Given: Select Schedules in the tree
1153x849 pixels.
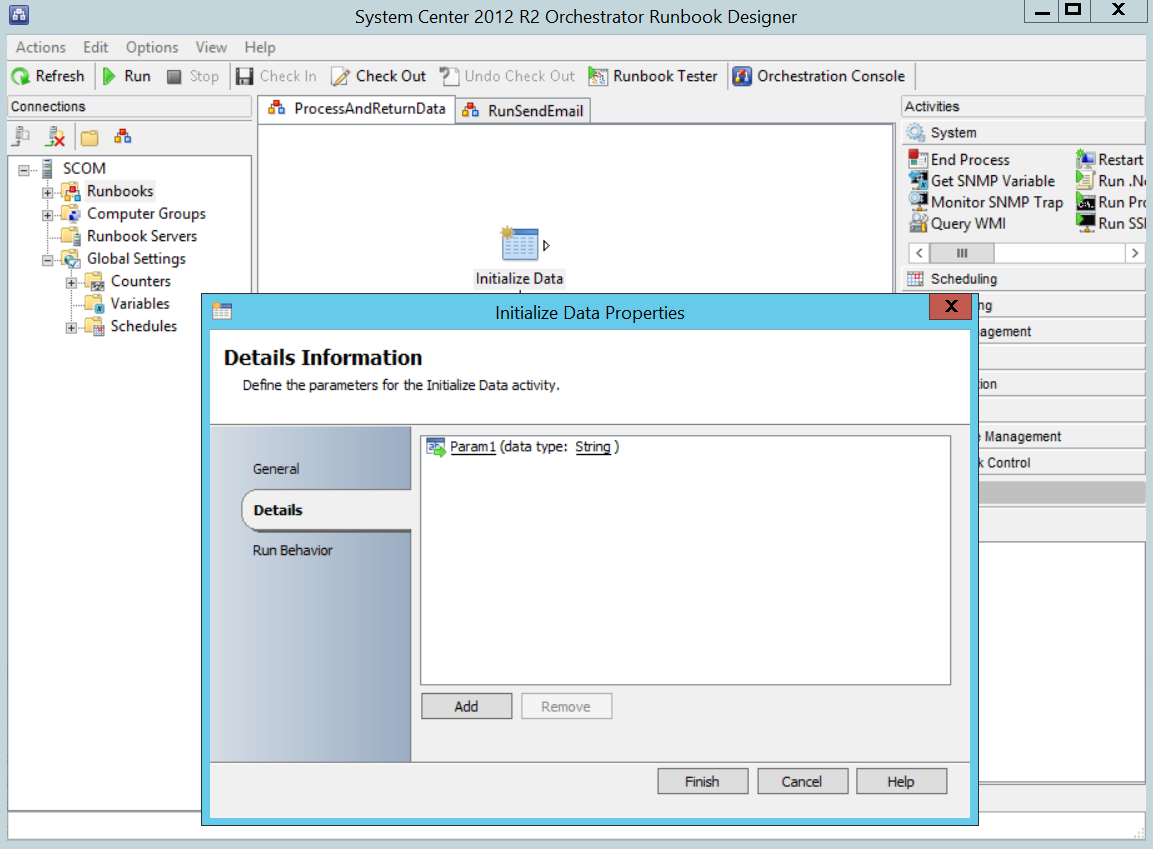Looking at the screenshot, I should pyautogui.click(x=143, y=326).
